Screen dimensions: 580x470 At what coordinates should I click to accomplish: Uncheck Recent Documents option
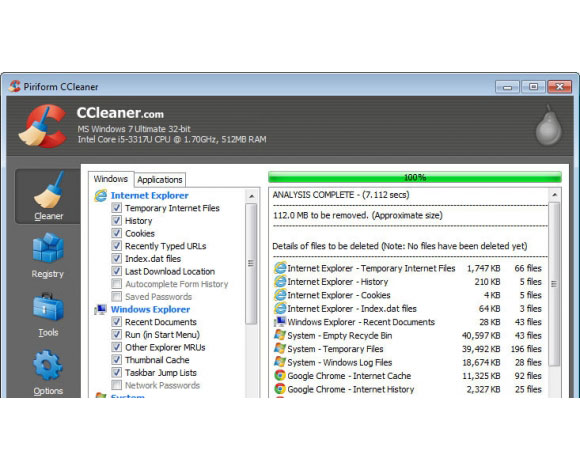117,322
